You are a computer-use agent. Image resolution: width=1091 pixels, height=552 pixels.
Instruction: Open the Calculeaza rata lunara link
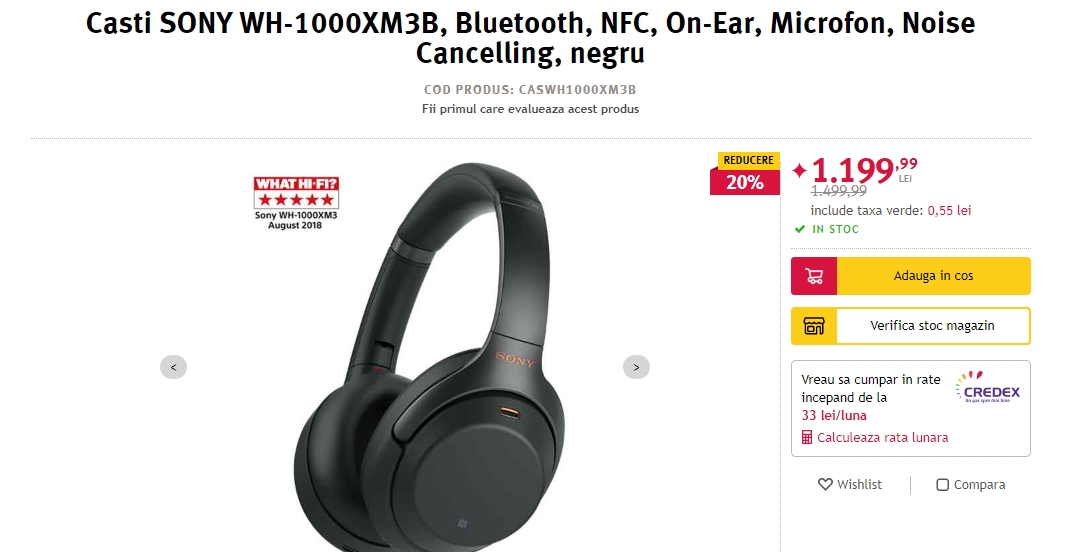[882, 438]
